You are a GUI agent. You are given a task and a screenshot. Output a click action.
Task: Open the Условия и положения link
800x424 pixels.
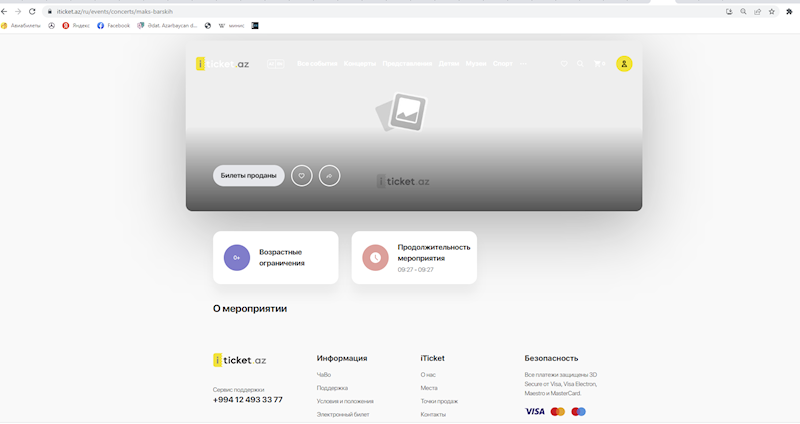coord(345,401)
